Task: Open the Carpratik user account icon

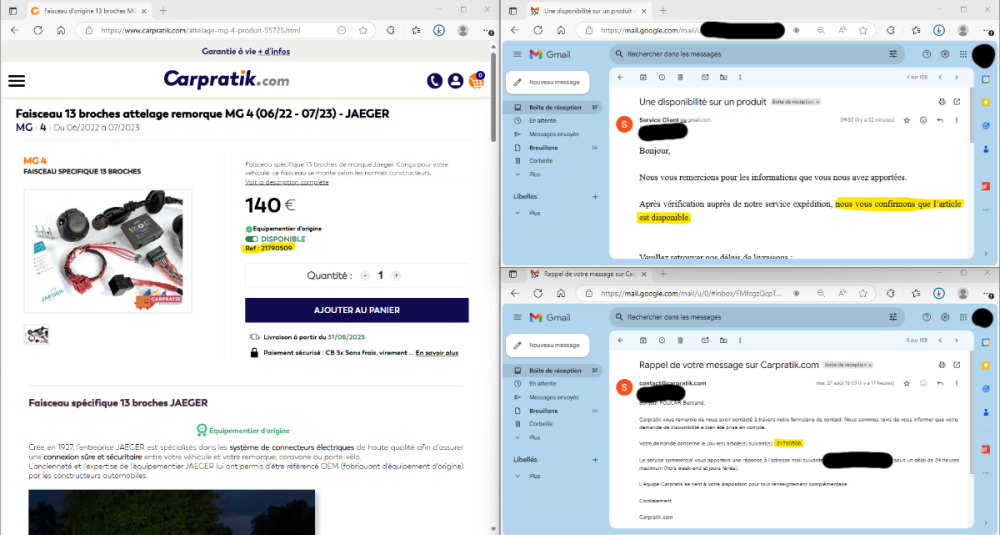Action: point(455,81)
